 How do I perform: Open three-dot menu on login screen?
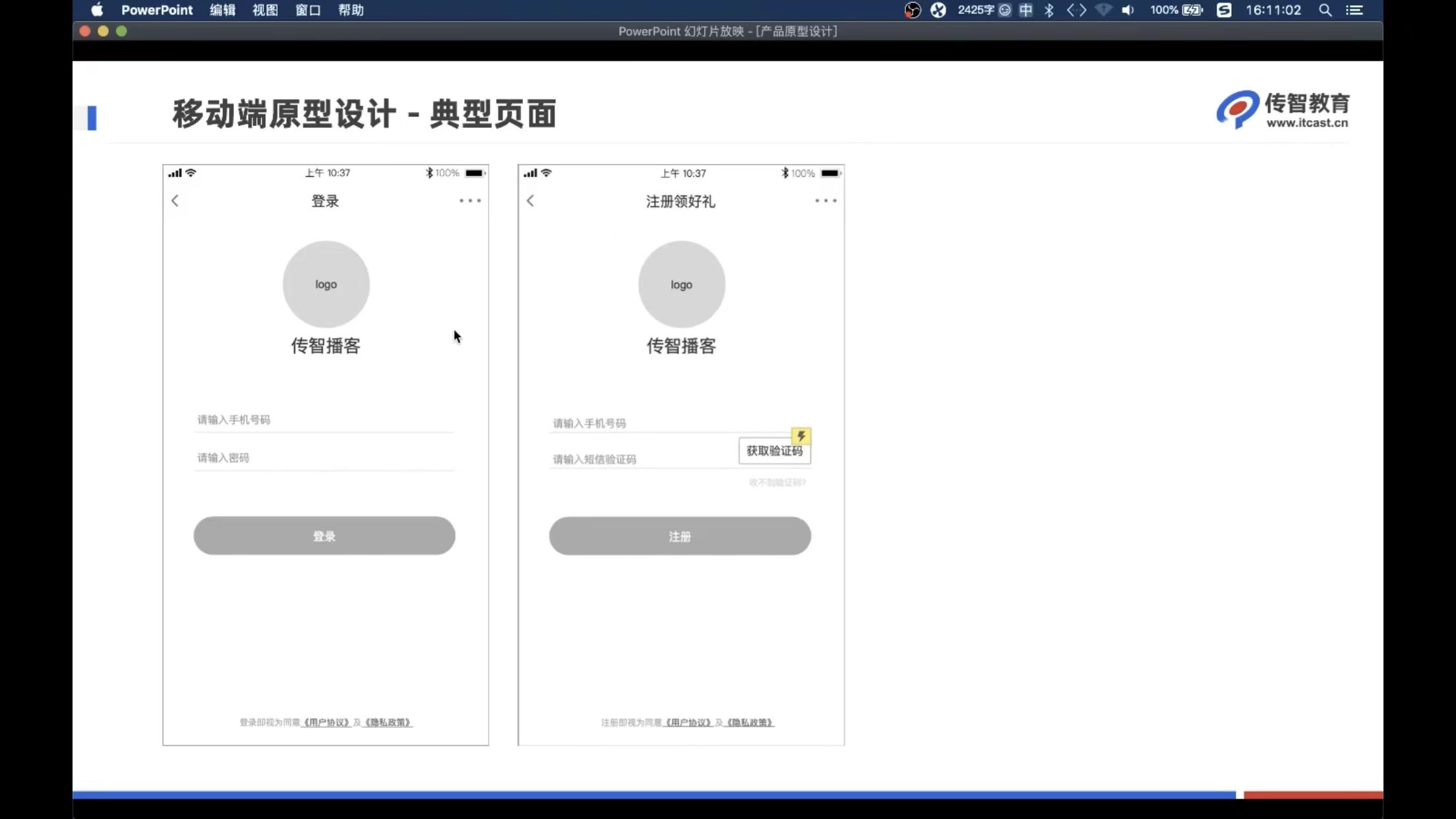[470, 200]
